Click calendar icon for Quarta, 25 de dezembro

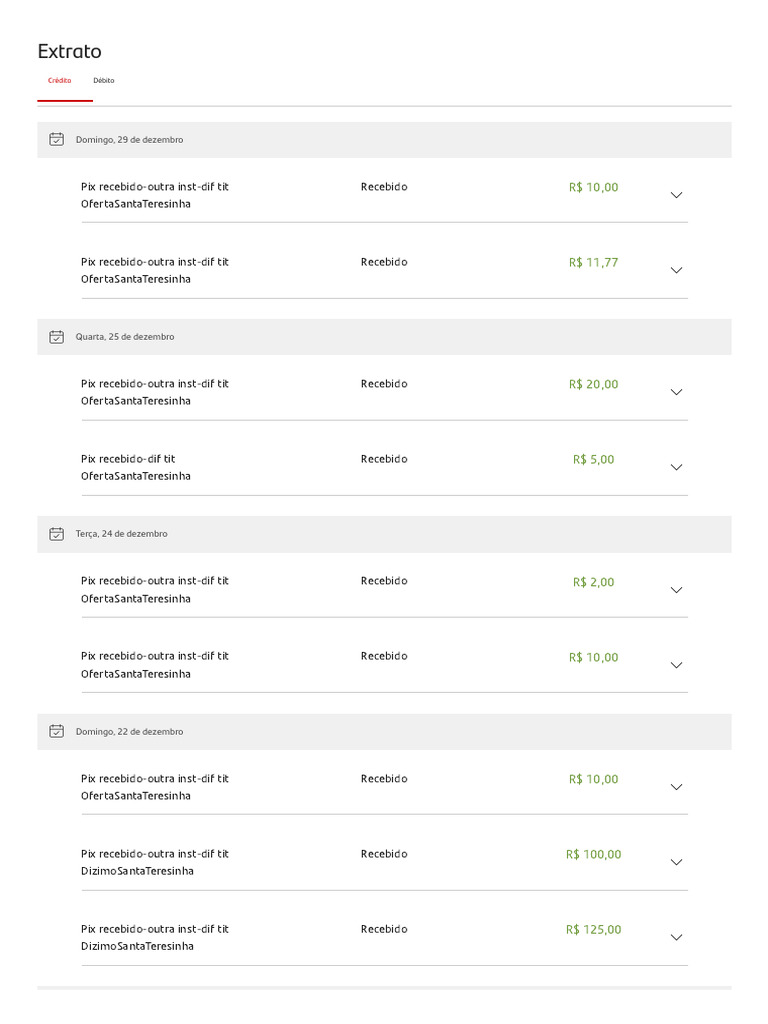click(57, 337)
